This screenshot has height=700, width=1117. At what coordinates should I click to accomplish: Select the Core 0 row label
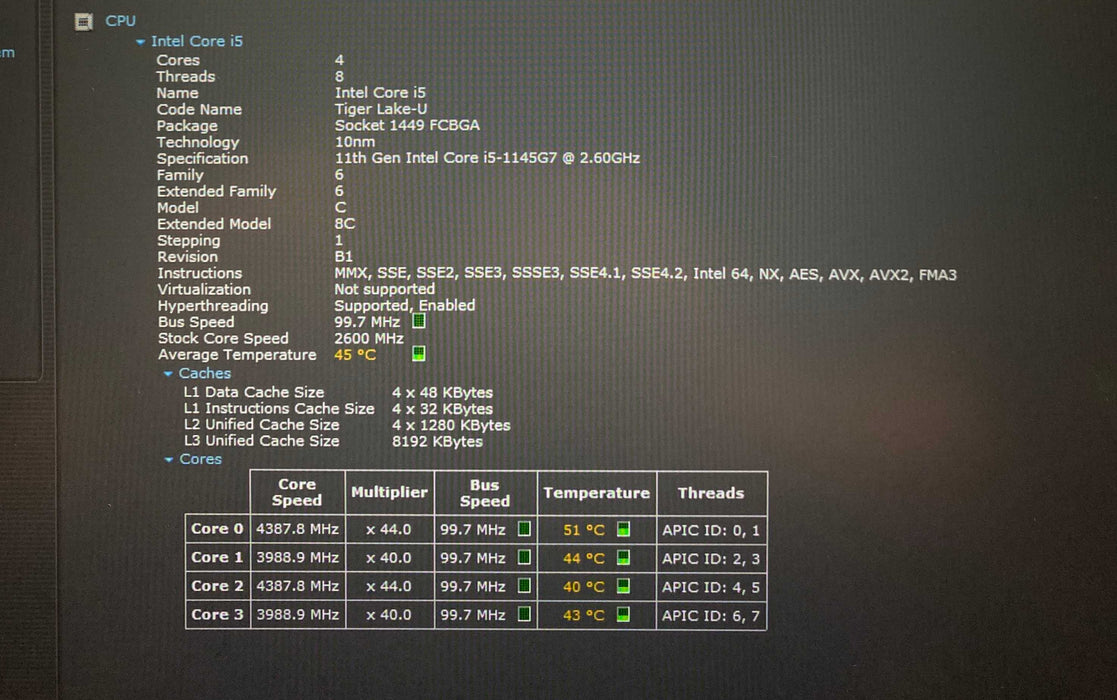point(217,529)
